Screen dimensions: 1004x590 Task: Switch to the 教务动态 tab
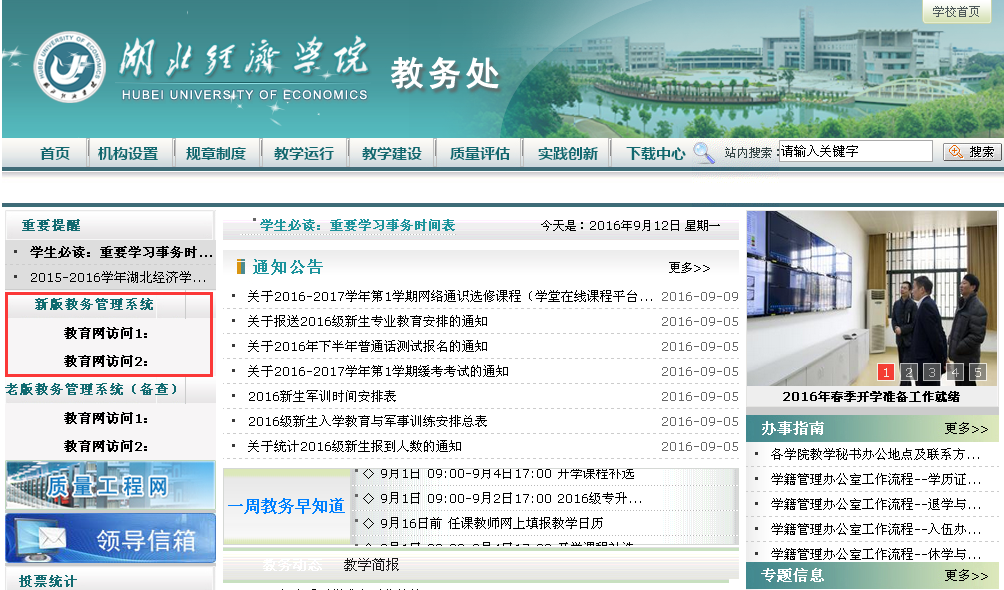pyautogui.click(x=292, y=564)
